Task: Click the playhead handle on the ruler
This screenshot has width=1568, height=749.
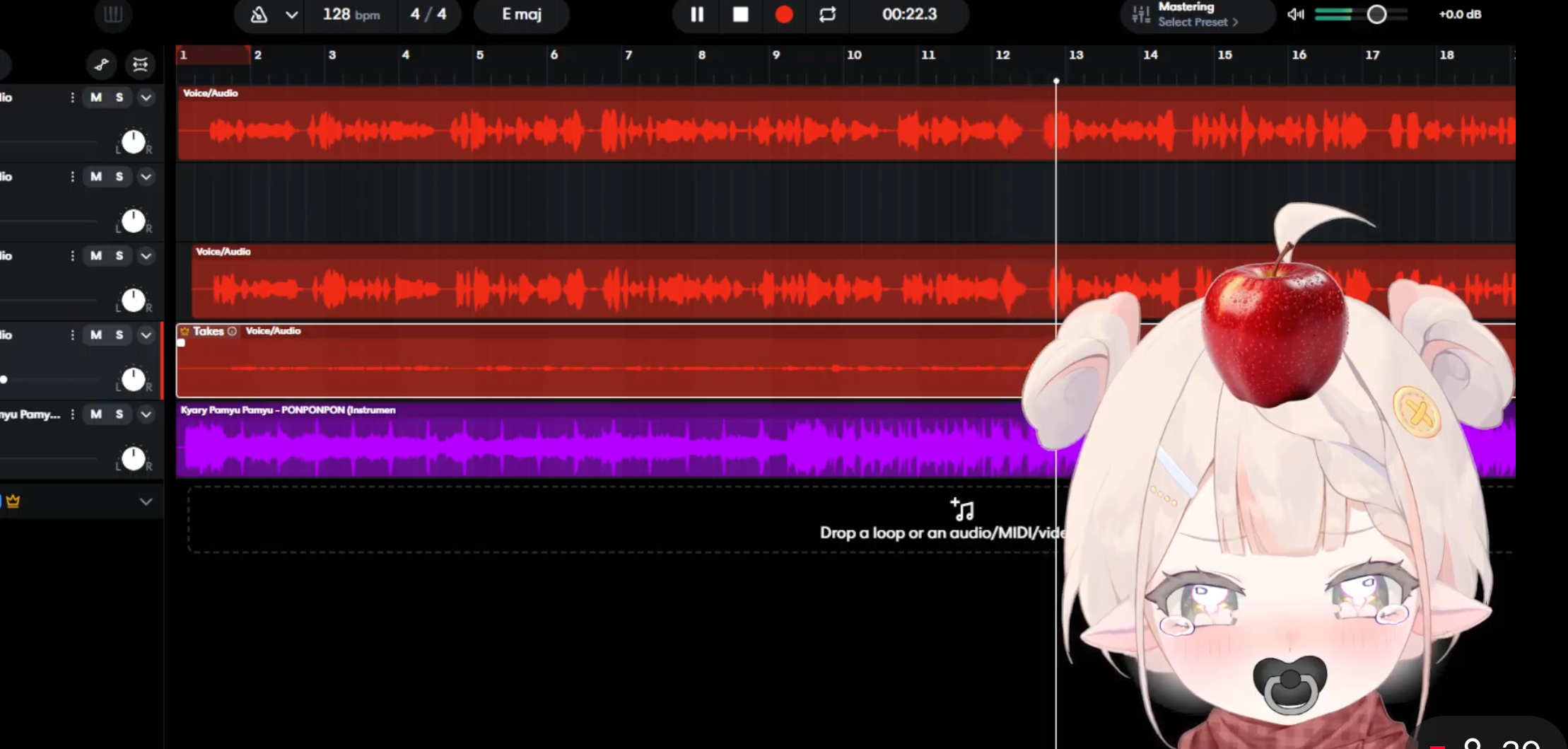Action: [x=1056, y=81]
